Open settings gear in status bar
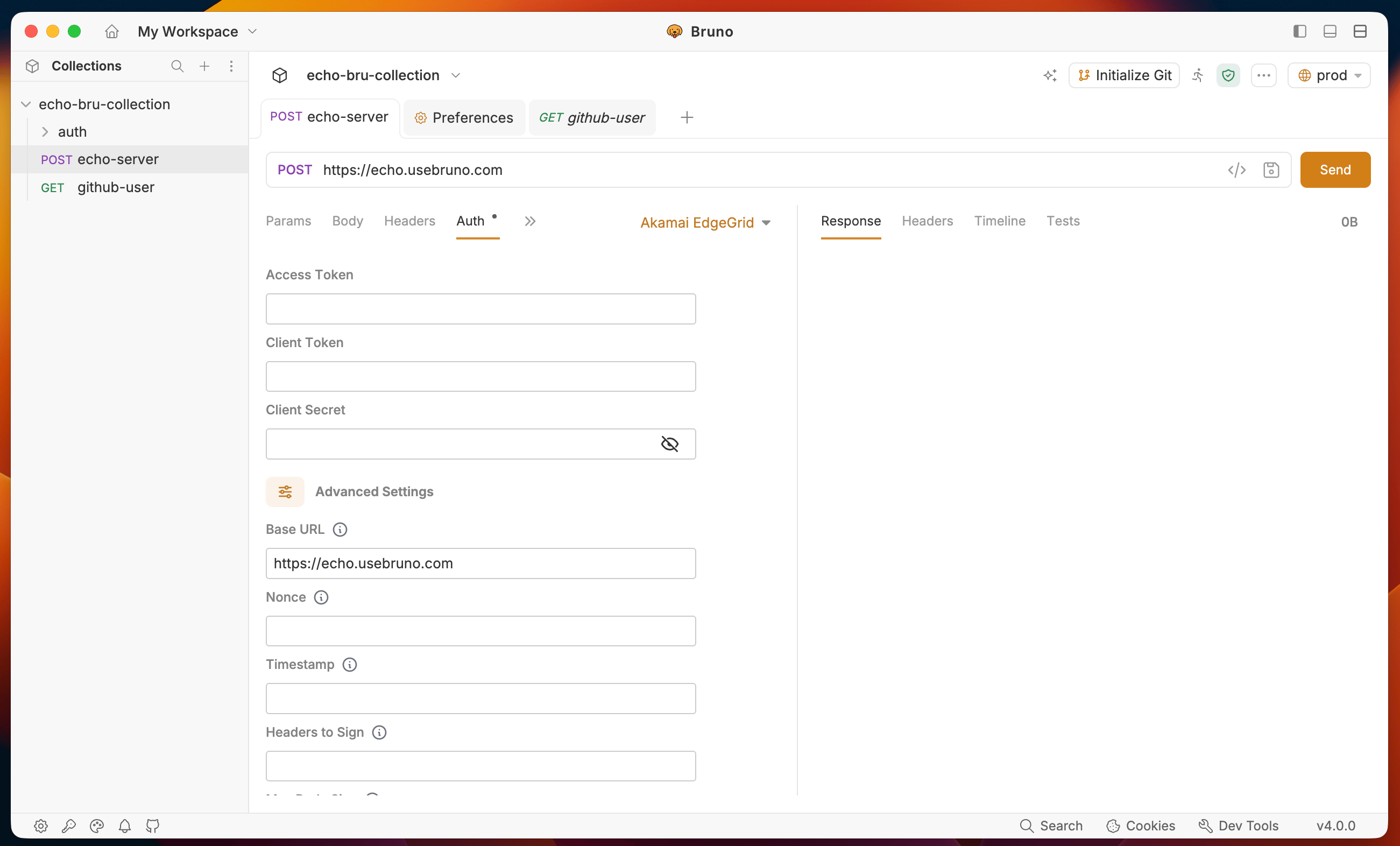 [41, 826]
